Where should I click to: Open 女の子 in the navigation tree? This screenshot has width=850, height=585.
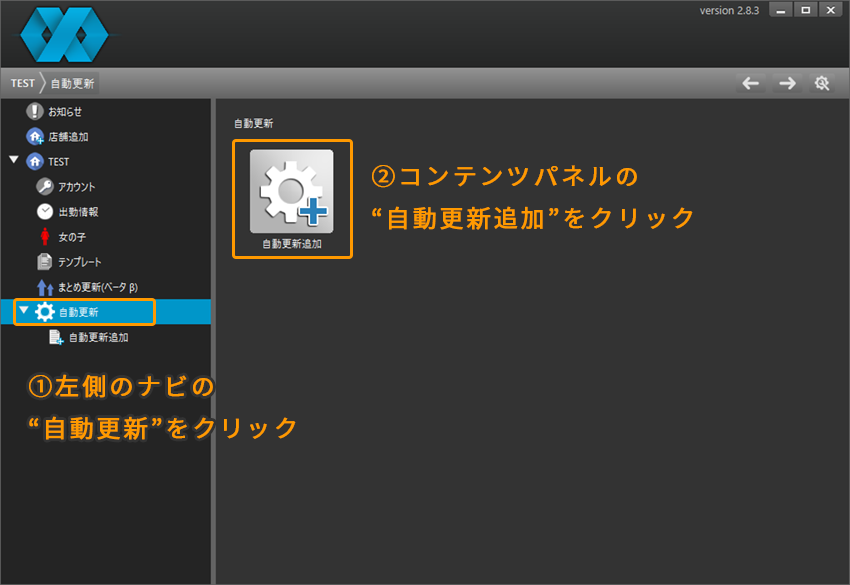72,237
